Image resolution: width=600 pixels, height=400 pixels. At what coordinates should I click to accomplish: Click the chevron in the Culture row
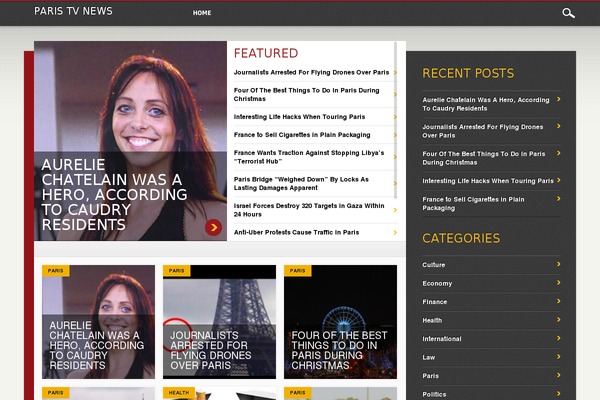point(559,264)
